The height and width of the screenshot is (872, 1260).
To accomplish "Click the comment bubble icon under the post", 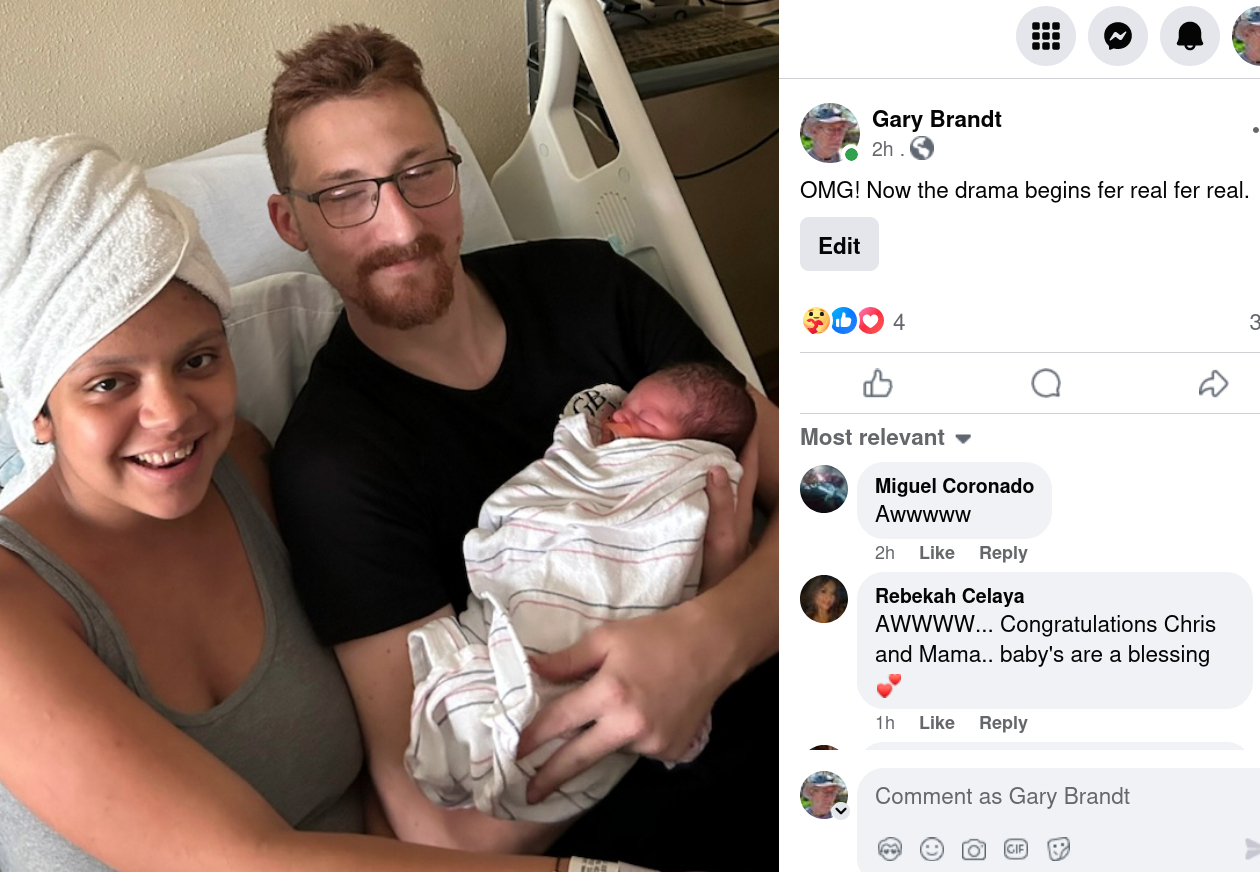I will [1045, 383].
